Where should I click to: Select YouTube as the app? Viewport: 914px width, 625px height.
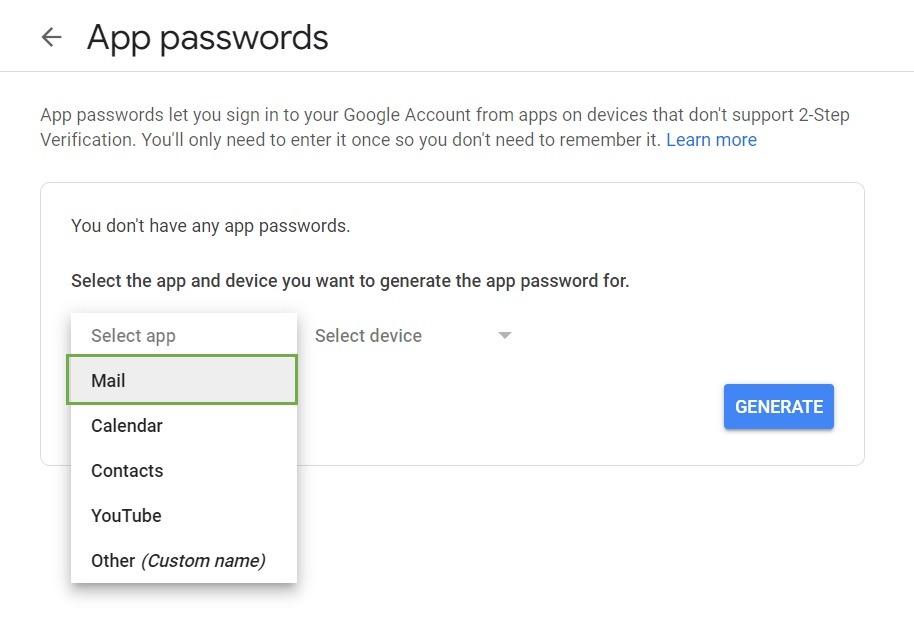tap(126, 516)
